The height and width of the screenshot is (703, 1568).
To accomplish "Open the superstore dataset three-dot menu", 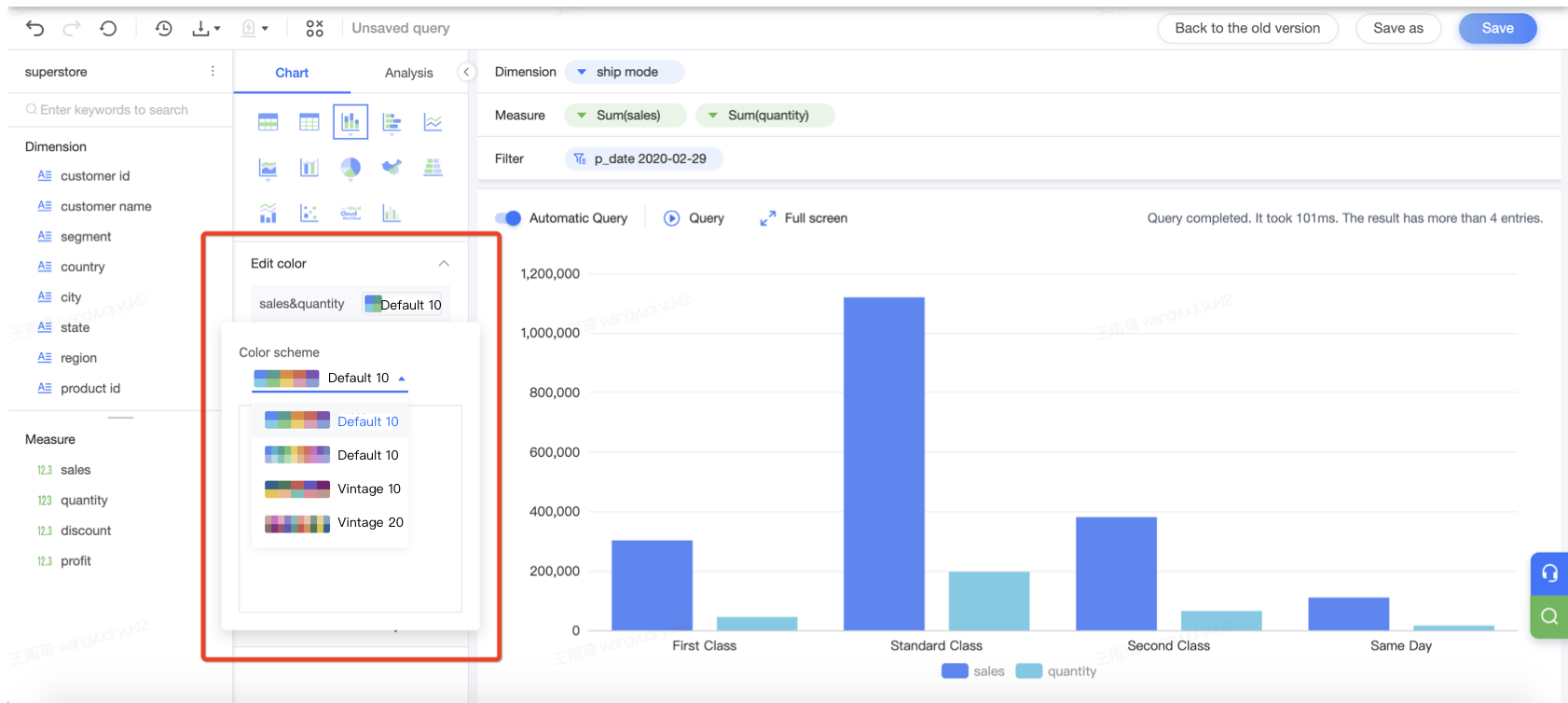I will (213, 72).
